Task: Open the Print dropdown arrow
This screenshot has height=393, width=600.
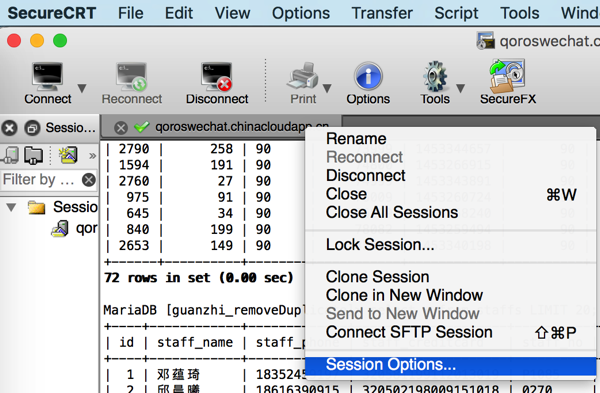Action: [327, 88]
